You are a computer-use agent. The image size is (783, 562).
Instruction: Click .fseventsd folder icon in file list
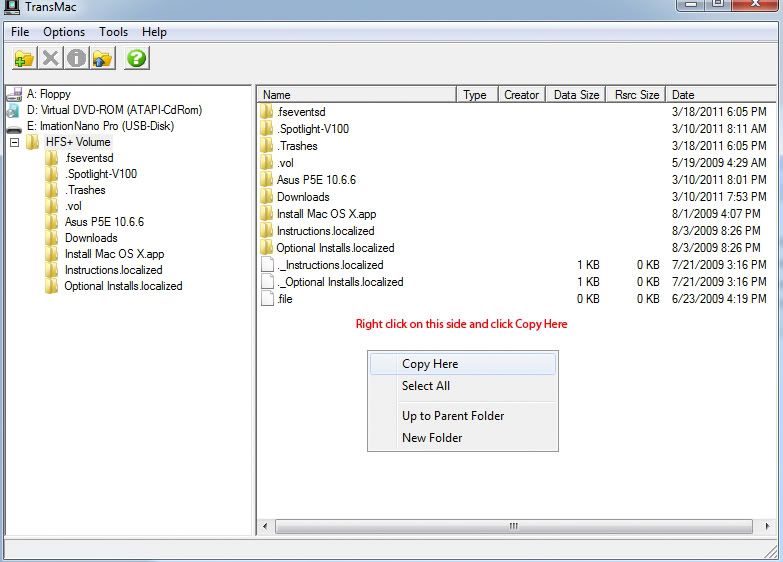click(267, 111)
